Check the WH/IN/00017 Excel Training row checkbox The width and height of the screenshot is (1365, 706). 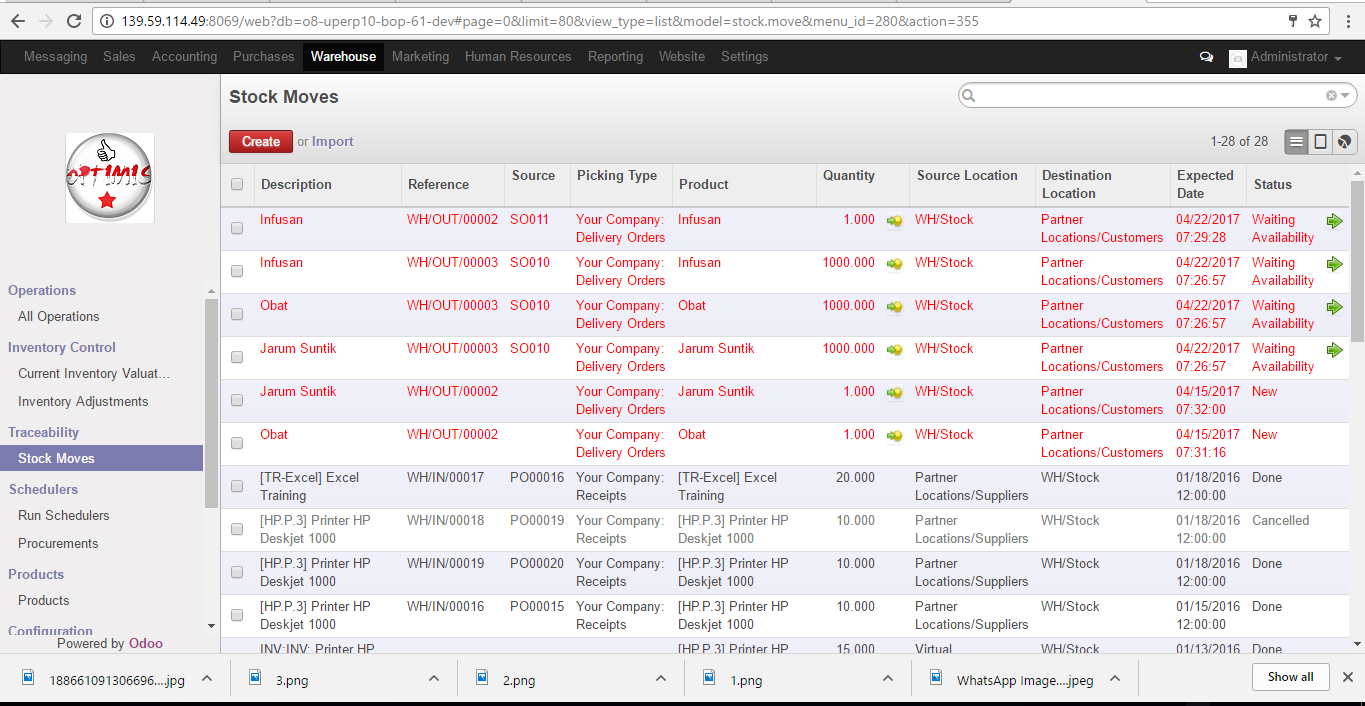[x=237, y=486]
